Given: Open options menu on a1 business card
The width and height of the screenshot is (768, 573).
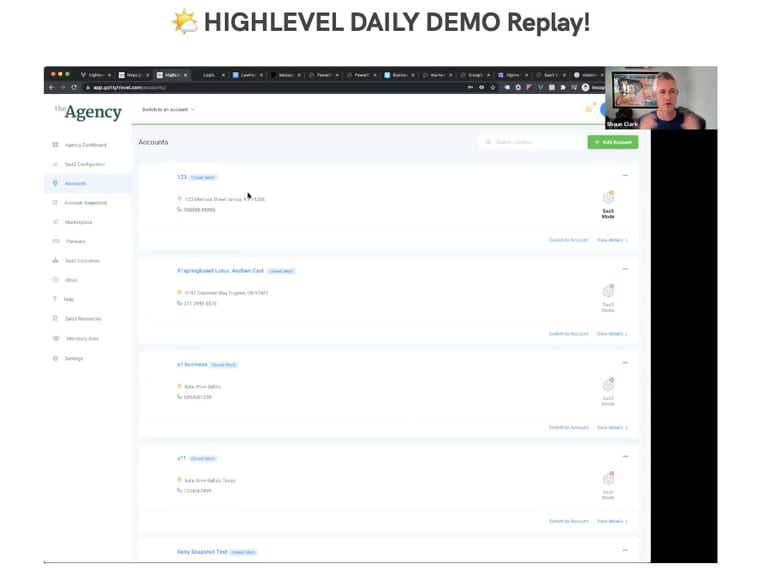Looking at the screenshot, I should coord(625,362).
